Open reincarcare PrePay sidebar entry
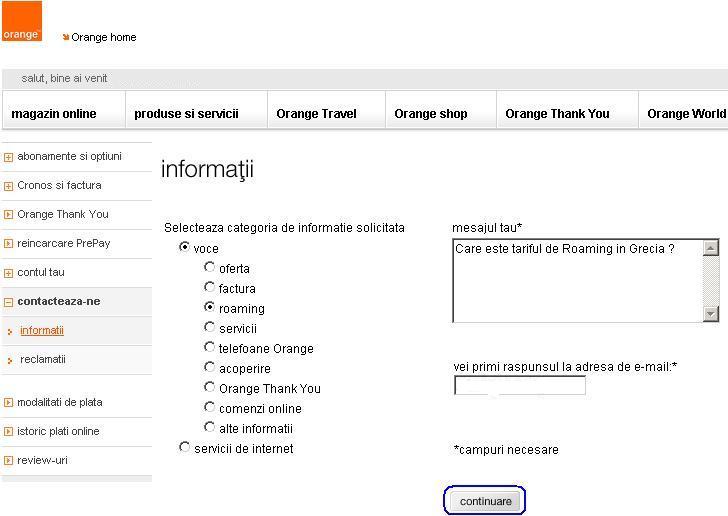728x516 pixels. (x=64, y=243)
